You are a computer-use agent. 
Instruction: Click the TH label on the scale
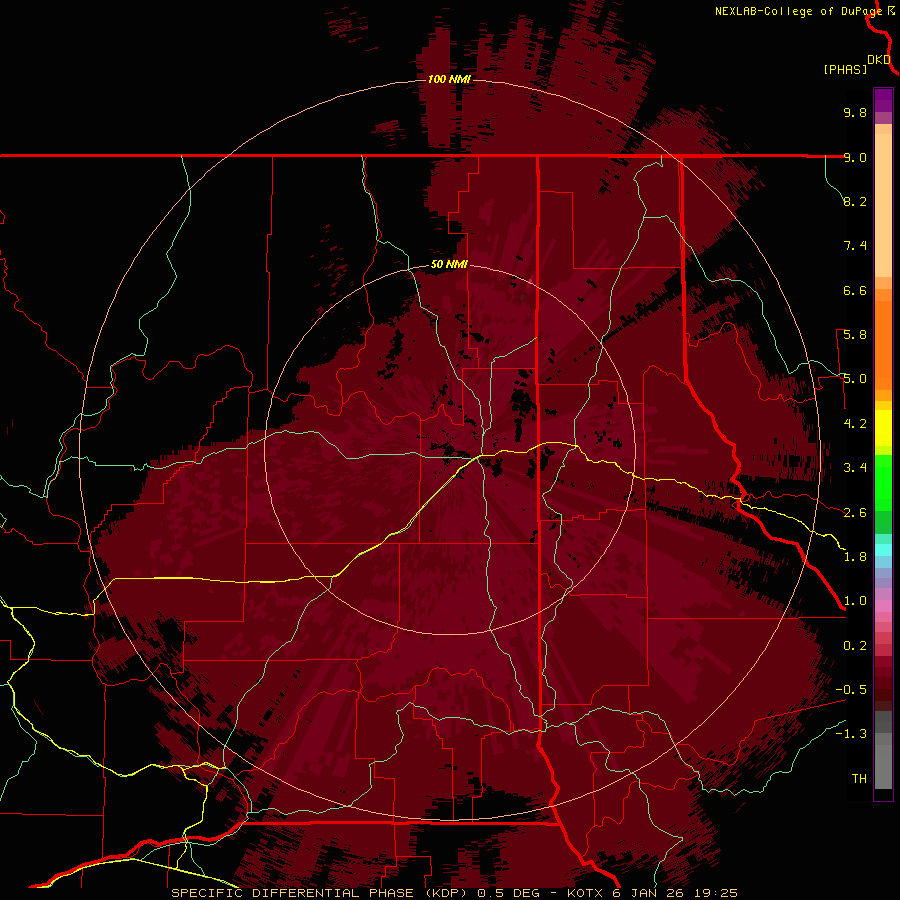pyautogui.click(x=859, y=779)
